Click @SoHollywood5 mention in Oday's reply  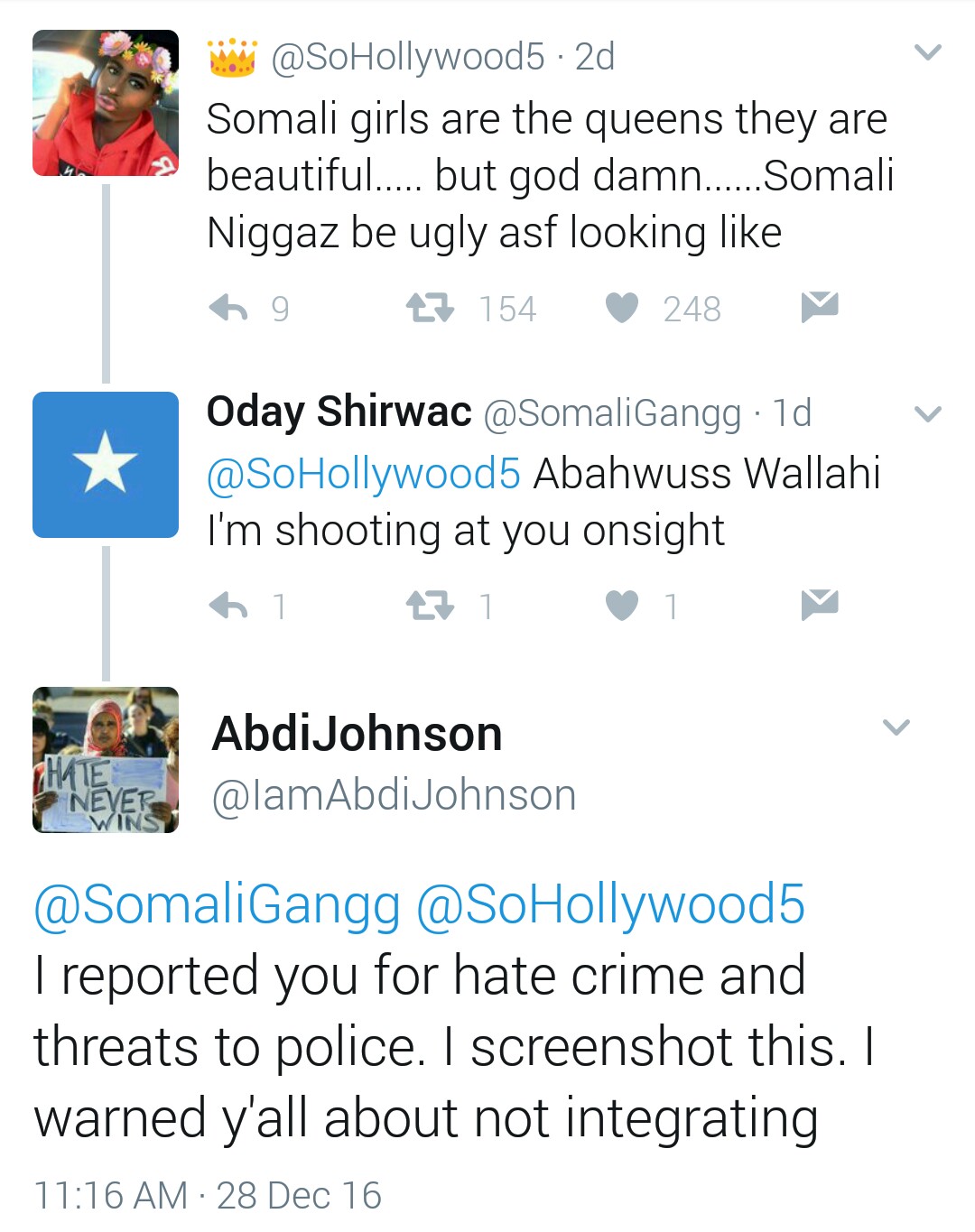click(x=364, y=474)
